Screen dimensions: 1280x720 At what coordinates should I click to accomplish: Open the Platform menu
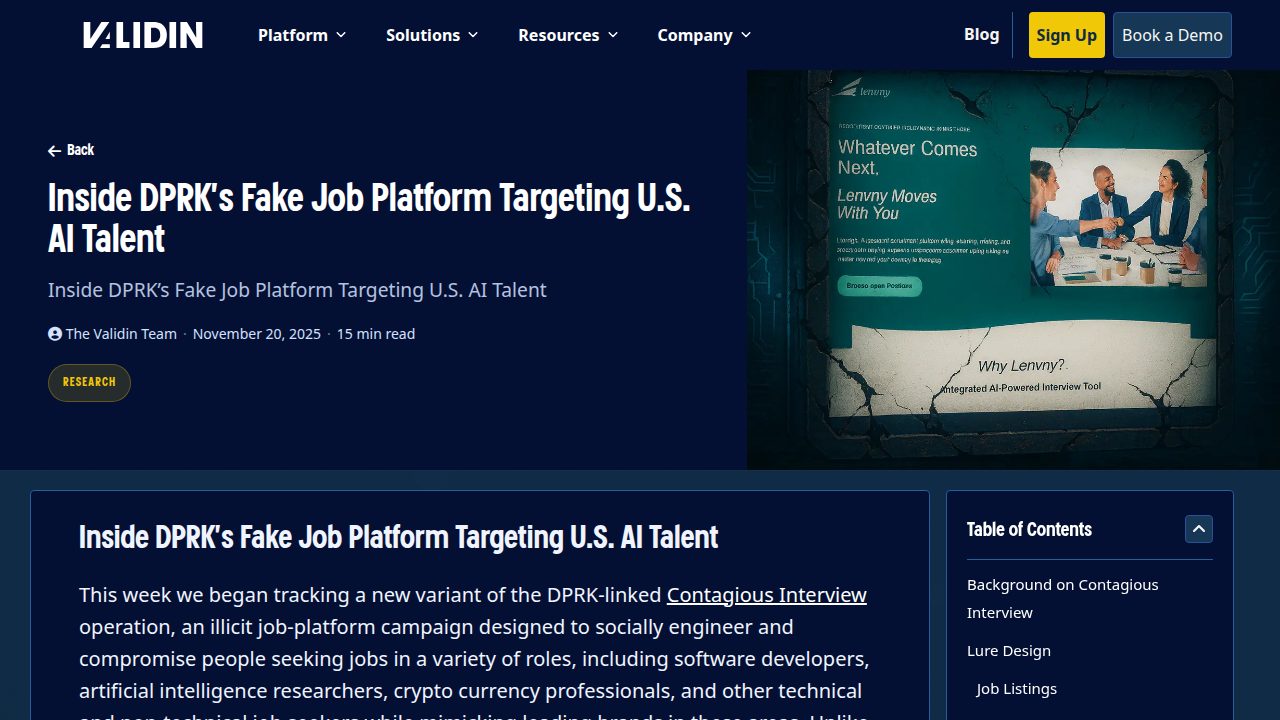coord(302,35)
